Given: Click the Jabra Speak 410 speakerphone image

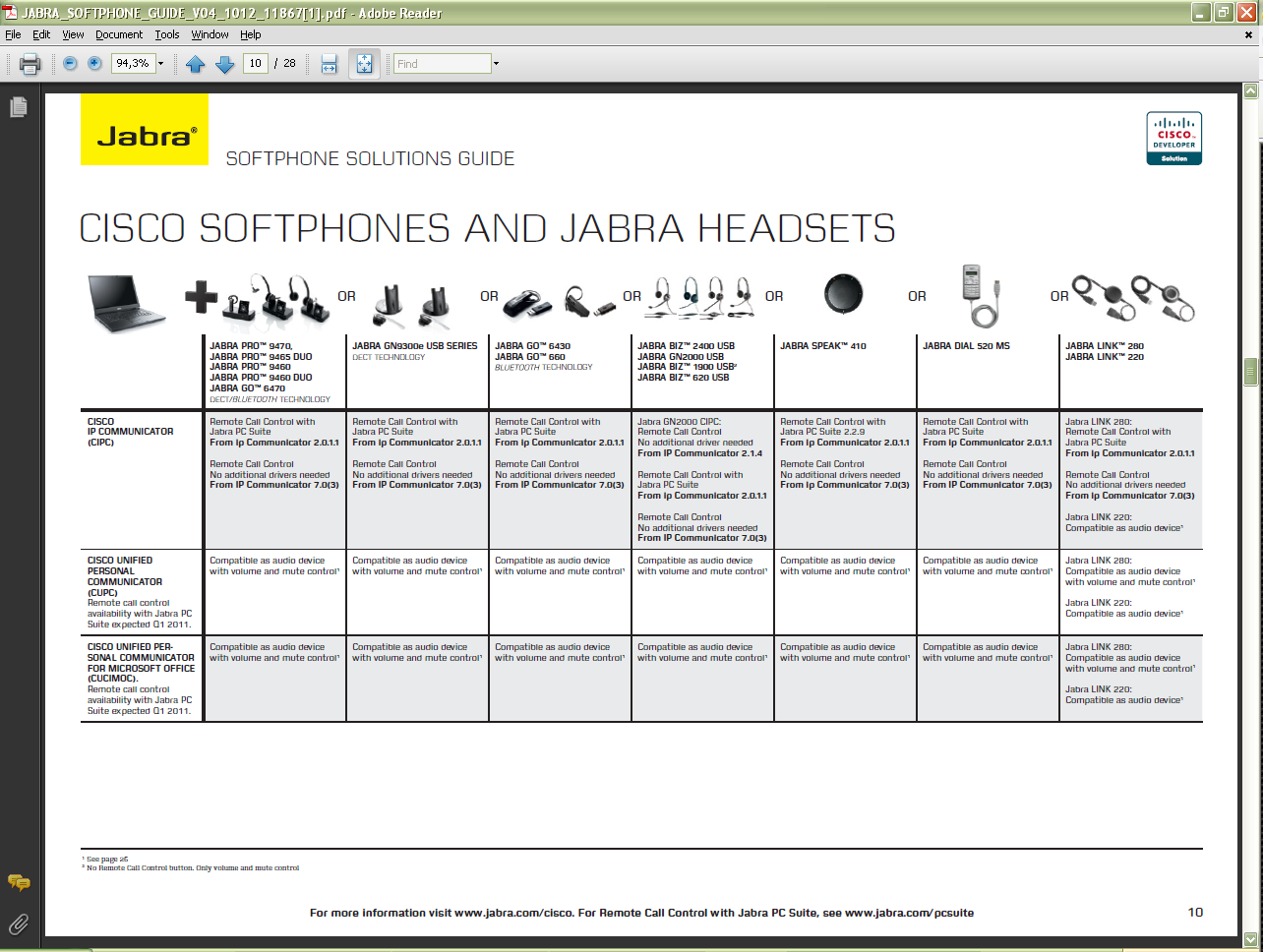Looking at the screenshot, I should click(843, 293).
